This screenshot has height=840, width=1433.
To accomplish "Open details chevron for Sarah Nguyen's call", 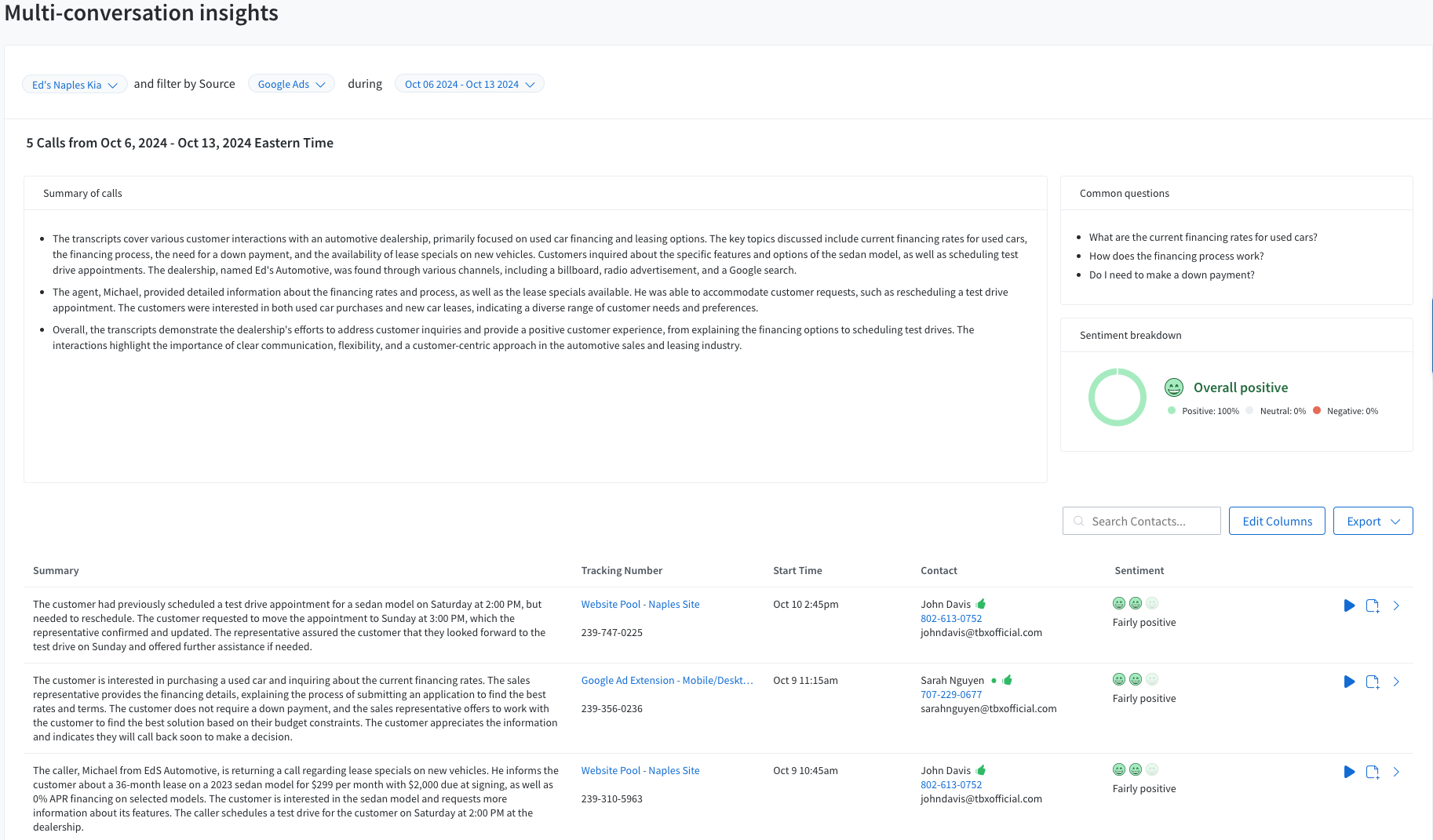I will [x=1396, y=682].
